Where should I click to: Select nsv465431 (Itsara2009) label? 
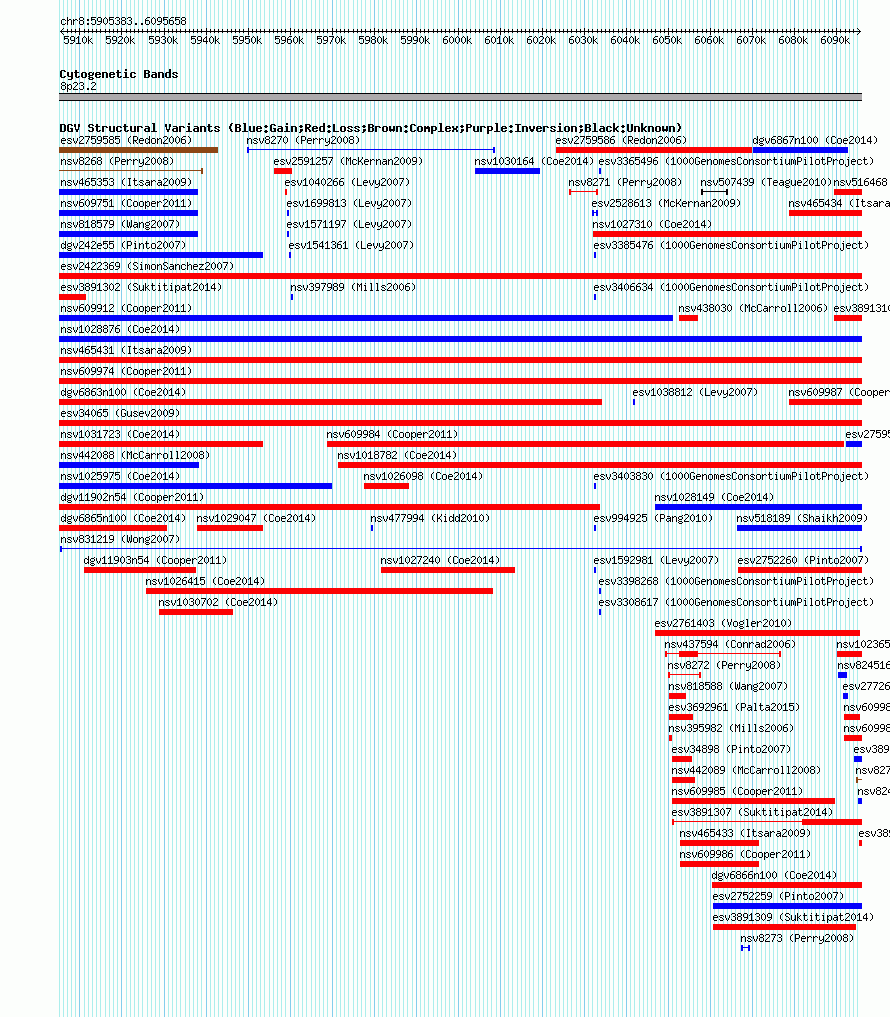[x=126, y=350]
